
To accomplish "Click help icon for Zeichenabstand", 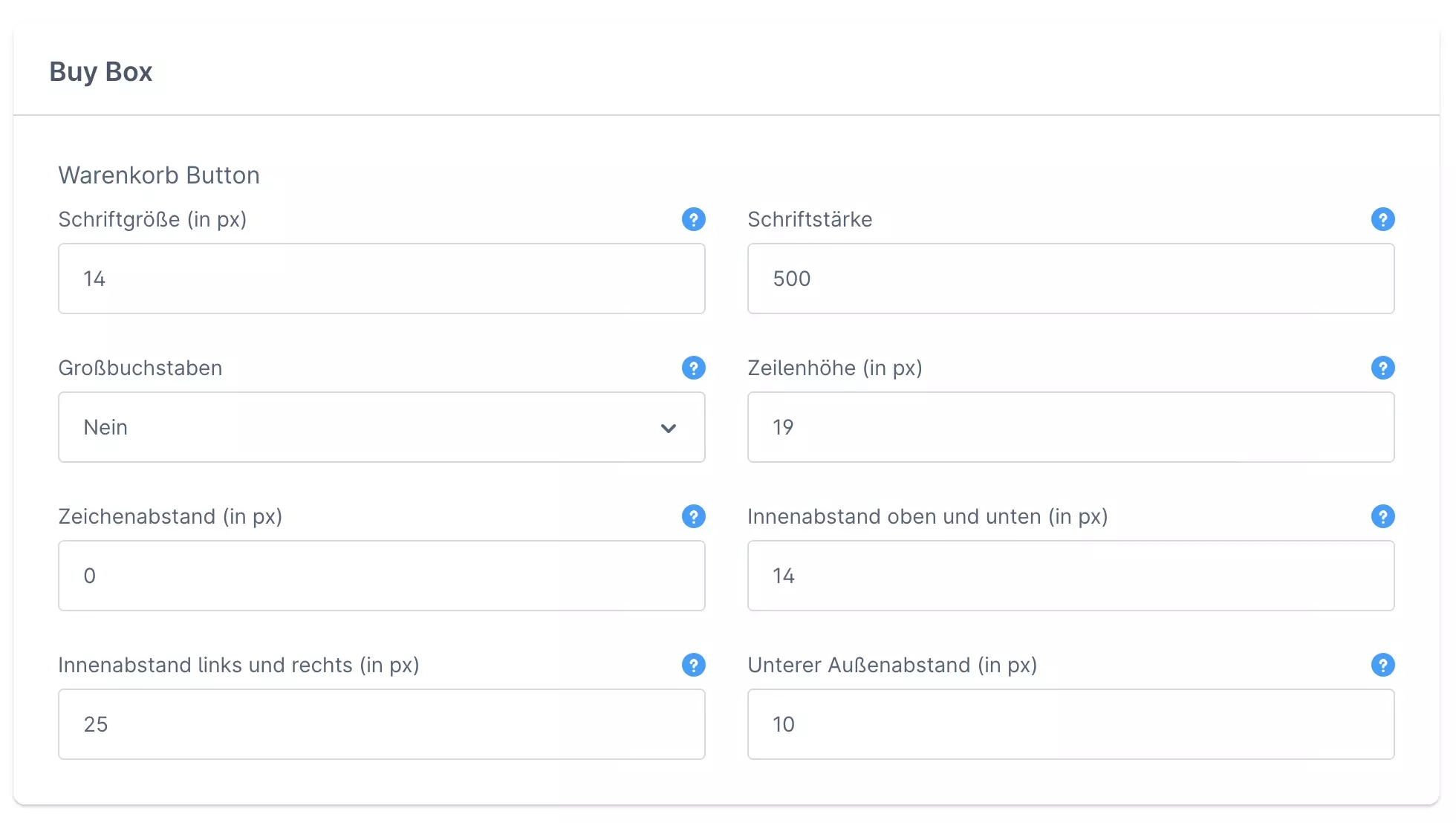I will [693, 516].
